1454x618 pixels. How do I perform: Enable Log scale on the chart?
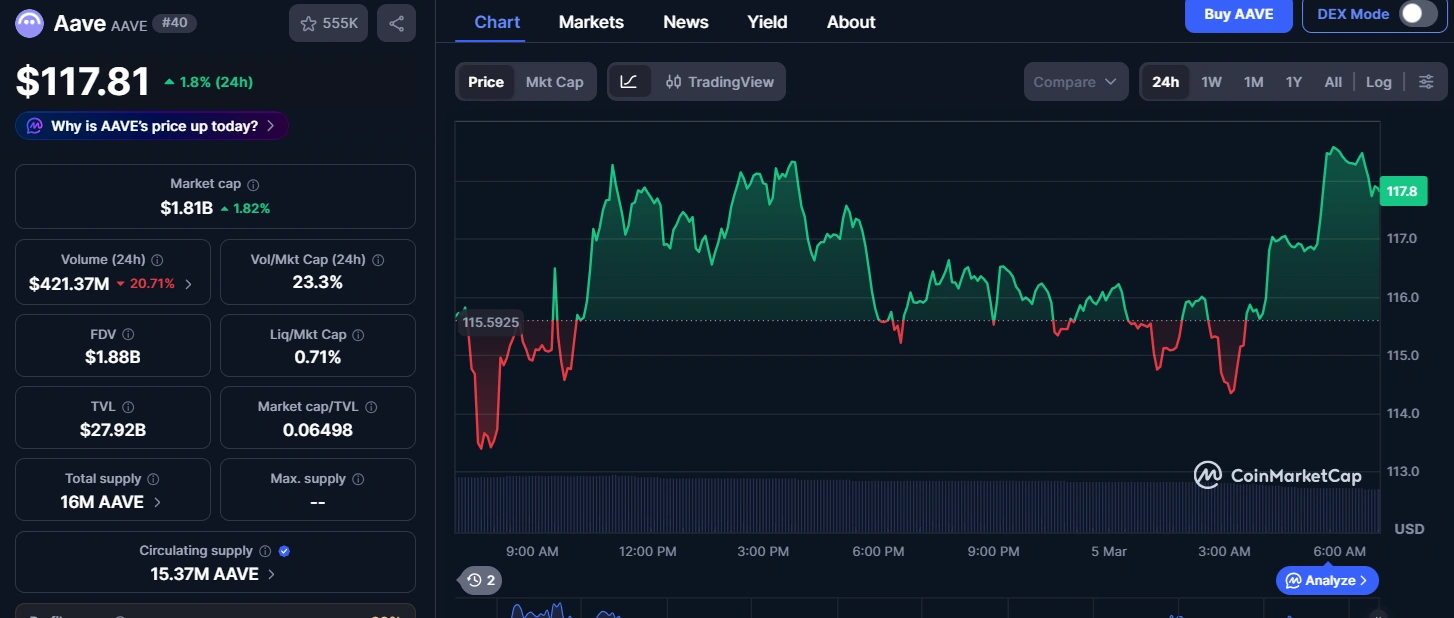click(x=1378, y=81)
